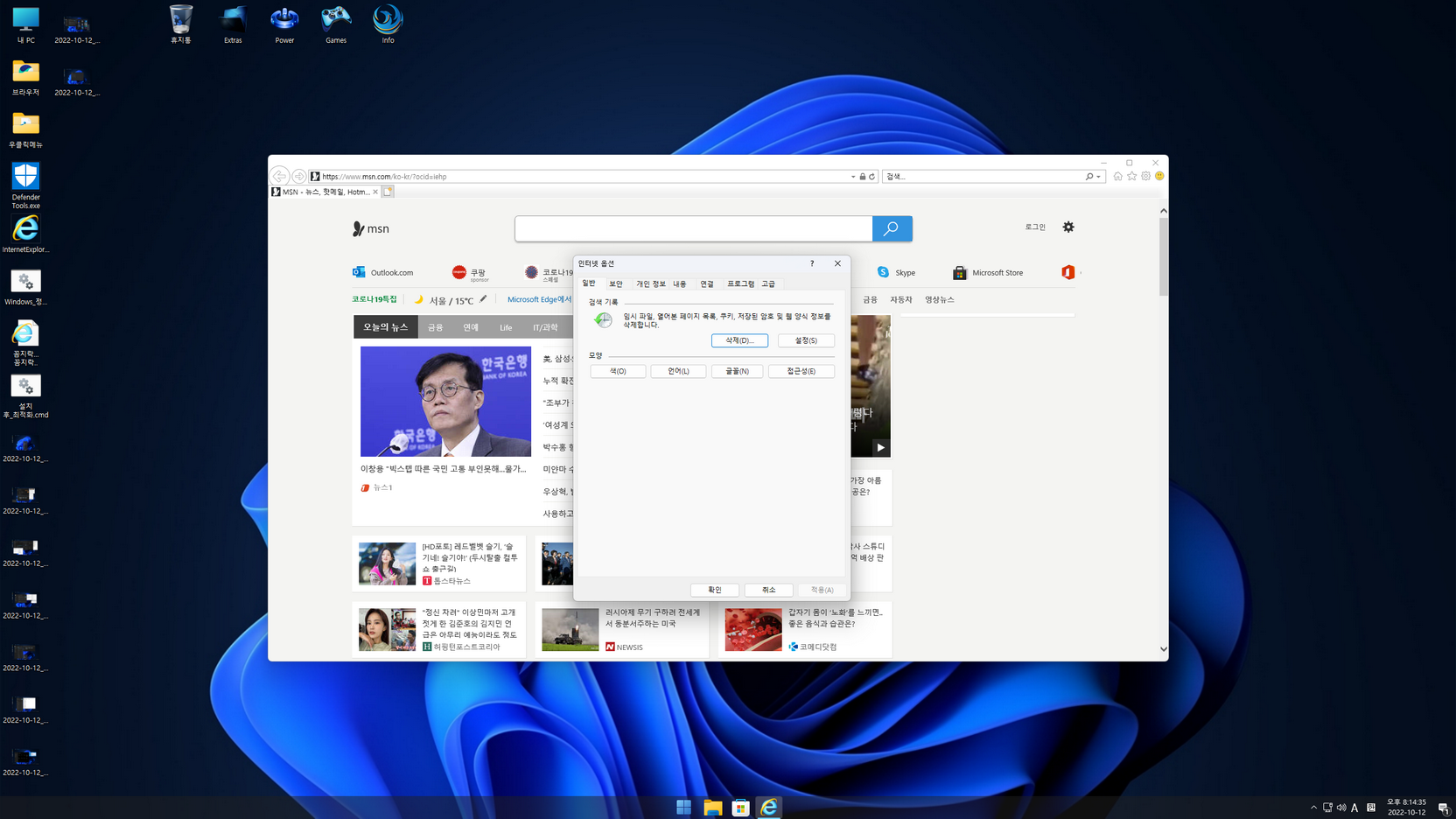Open the Skype link on MSN
This screenshot has width=1456, height=819.
click(896, 272)
